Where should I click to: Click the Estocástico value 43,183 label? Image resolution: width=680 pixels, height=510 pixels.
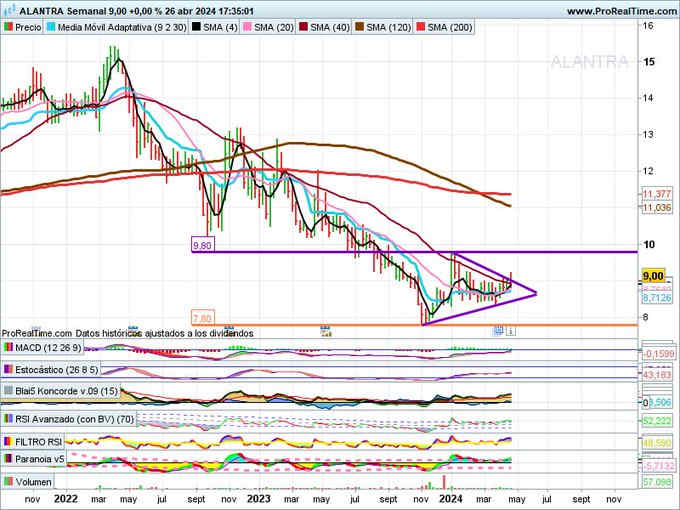[x=657, y=374]
